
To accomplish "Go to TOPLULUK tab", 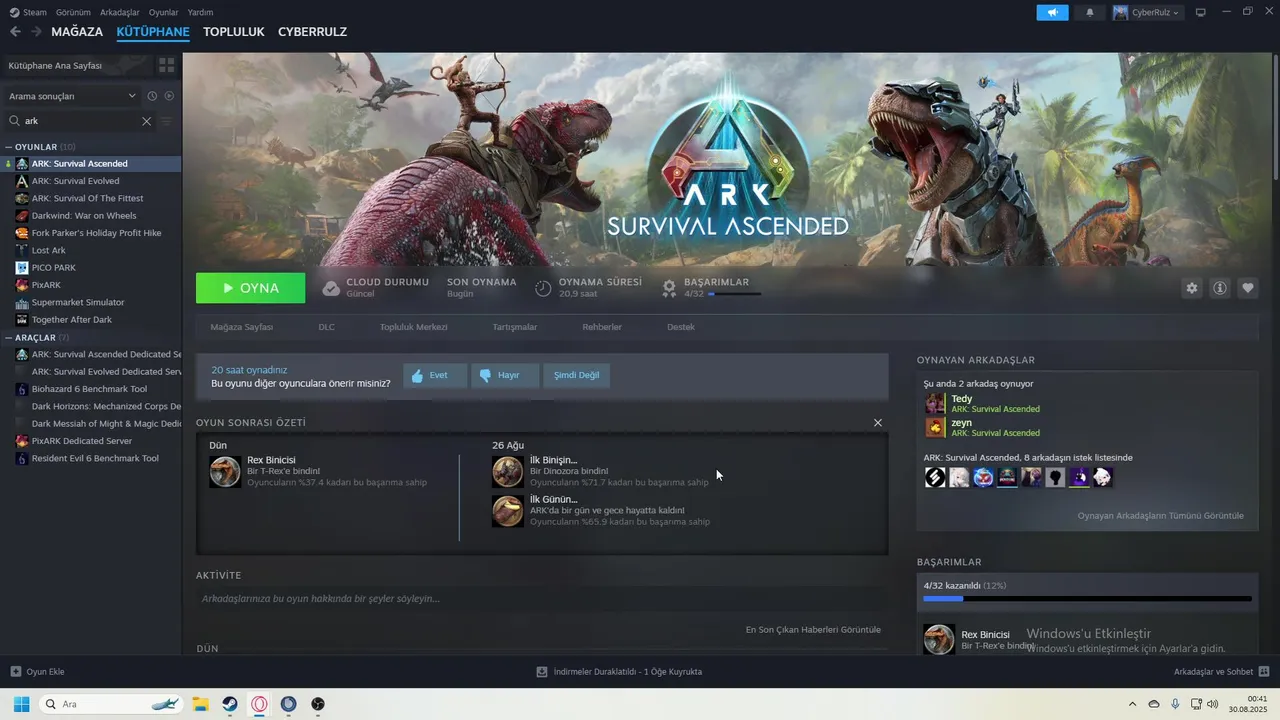I will 233,32.
